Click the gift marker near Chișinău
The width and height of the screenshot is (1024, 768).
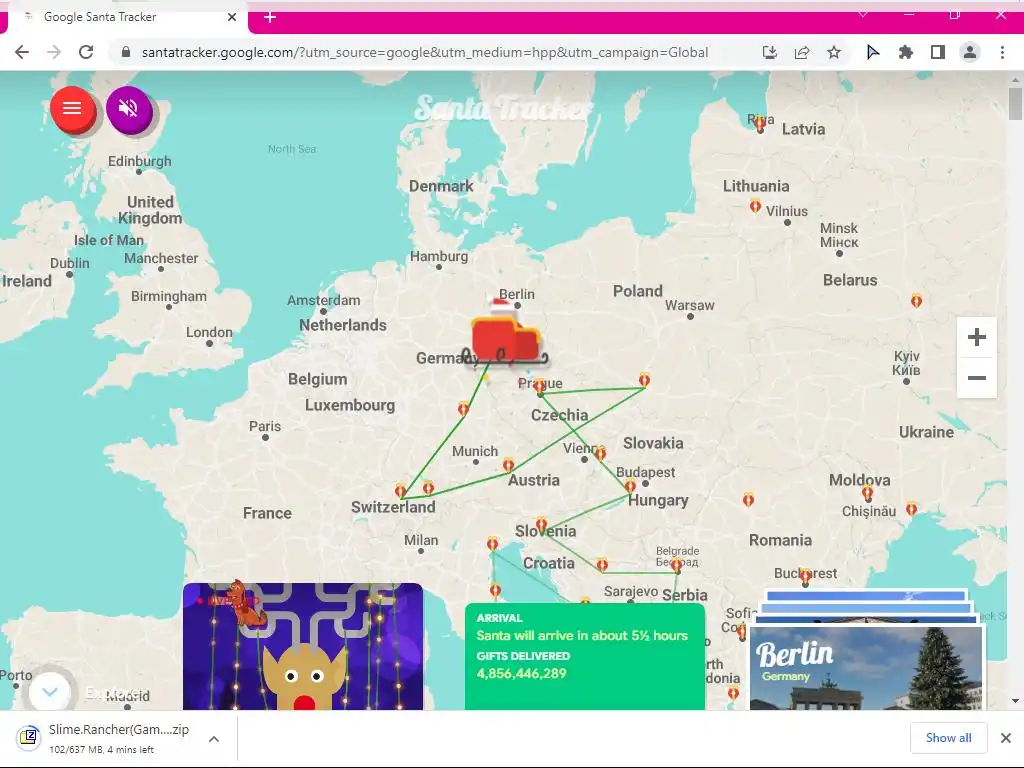tap(867, 493)
